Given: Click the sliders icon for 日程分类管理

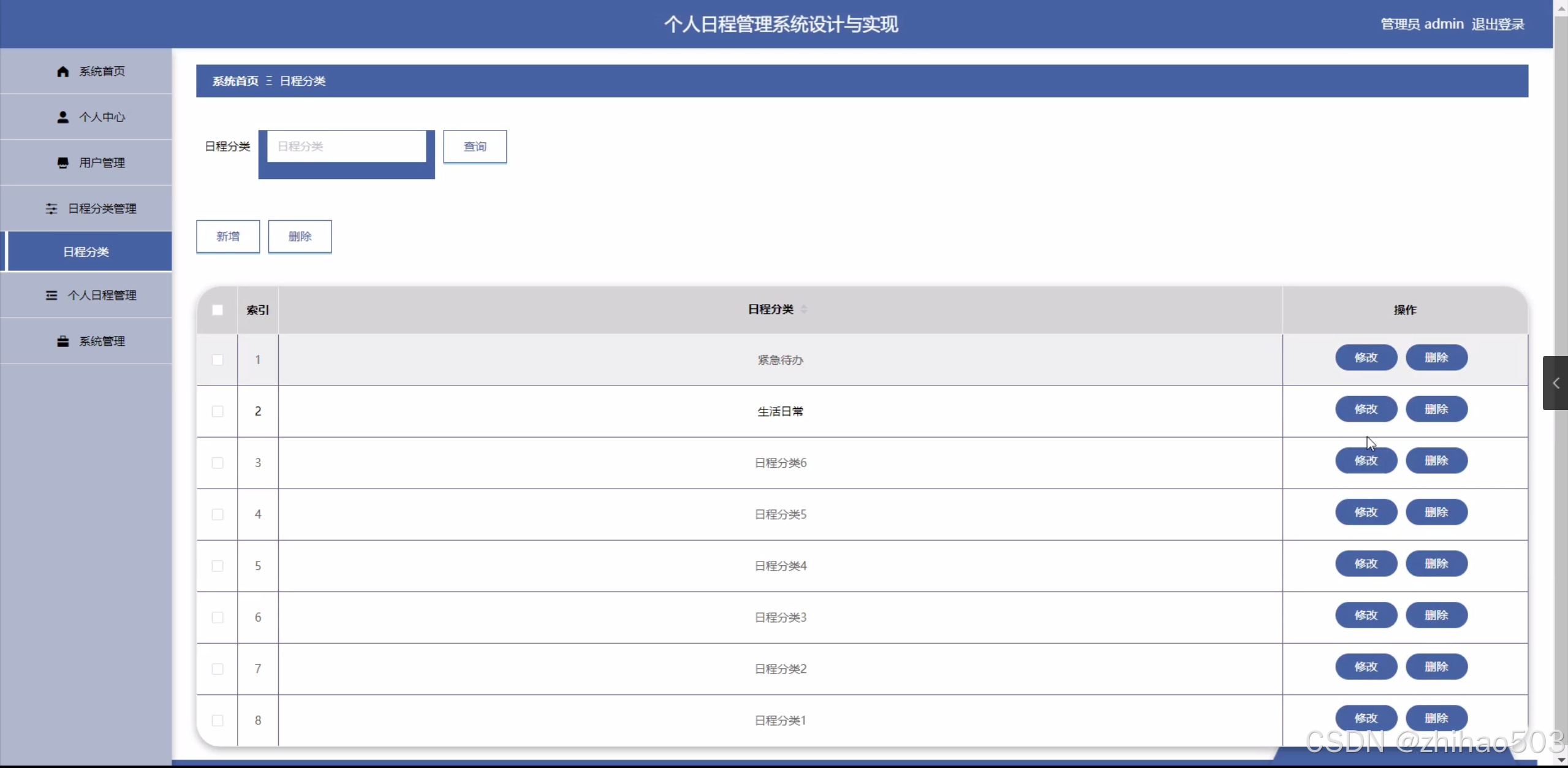Looking at the screenshot, I should click(51, 208).
